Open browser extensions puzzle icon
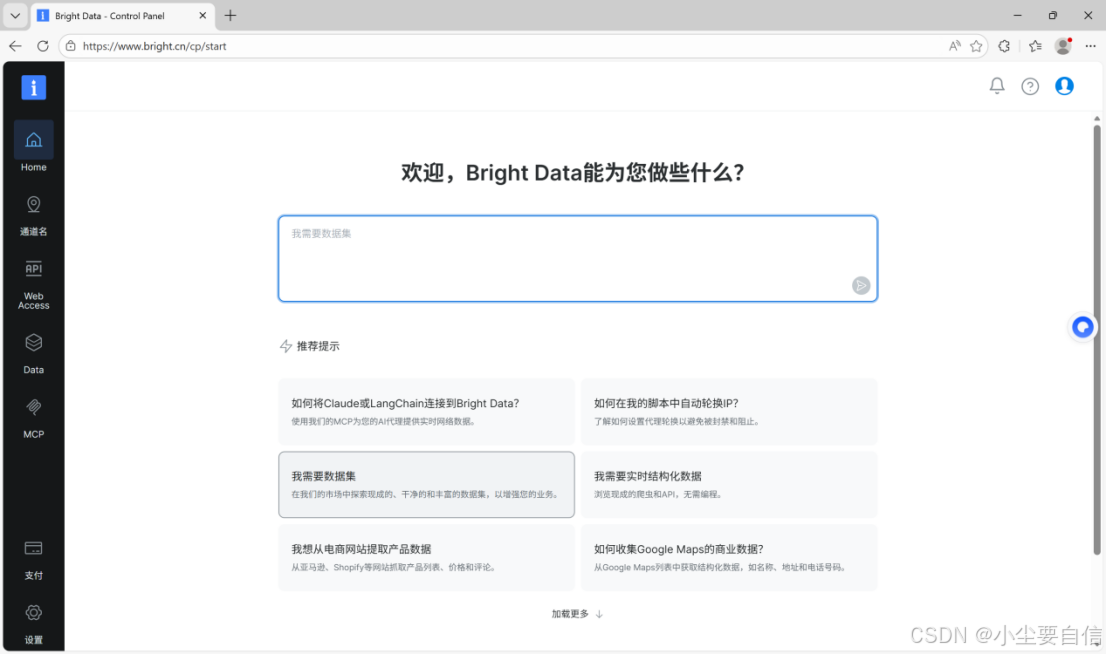The width and height of the screenshot is (1106, 655). click(1004, 46)
